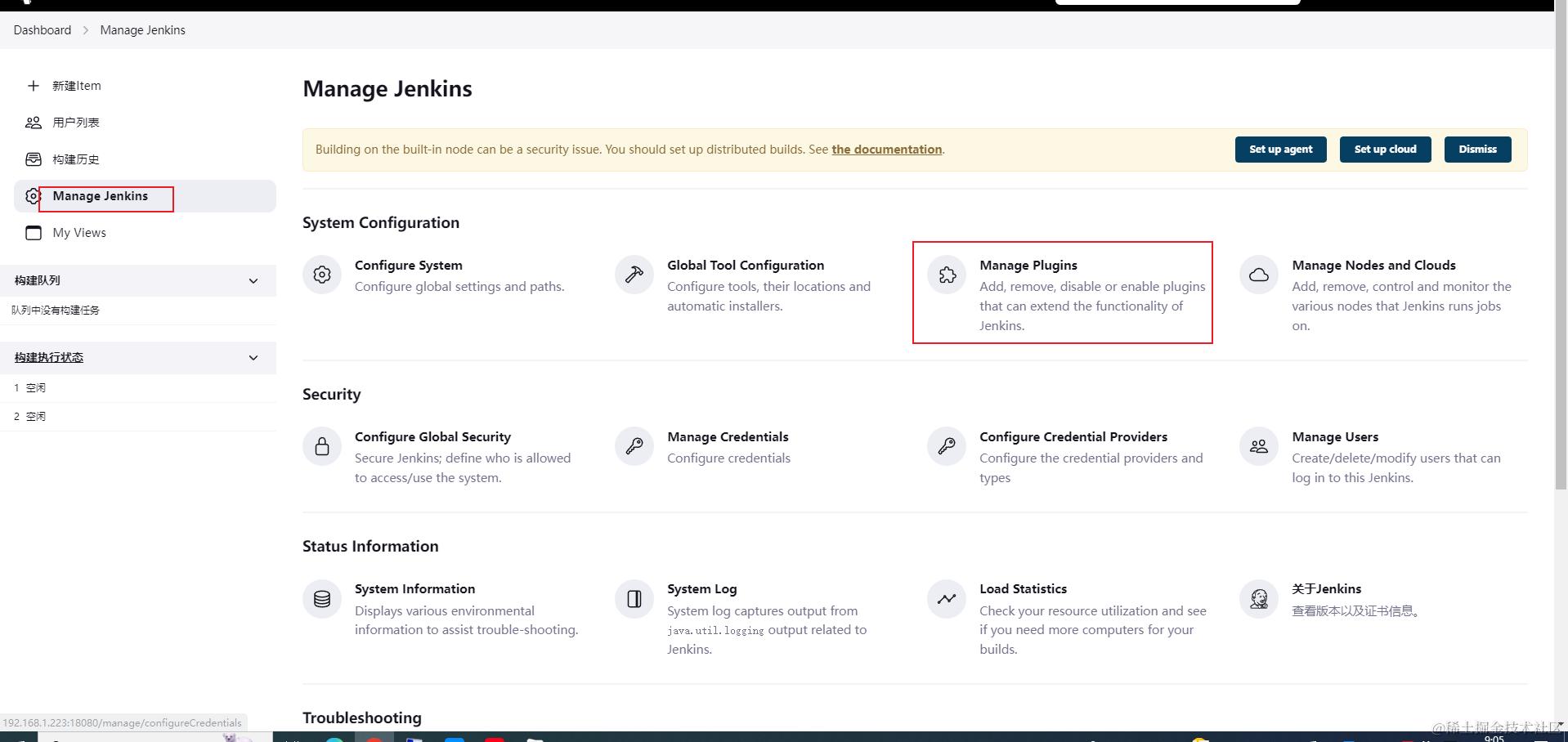
Task: Collapse the 构建队列 panel chevron
Action: (253, 280)
